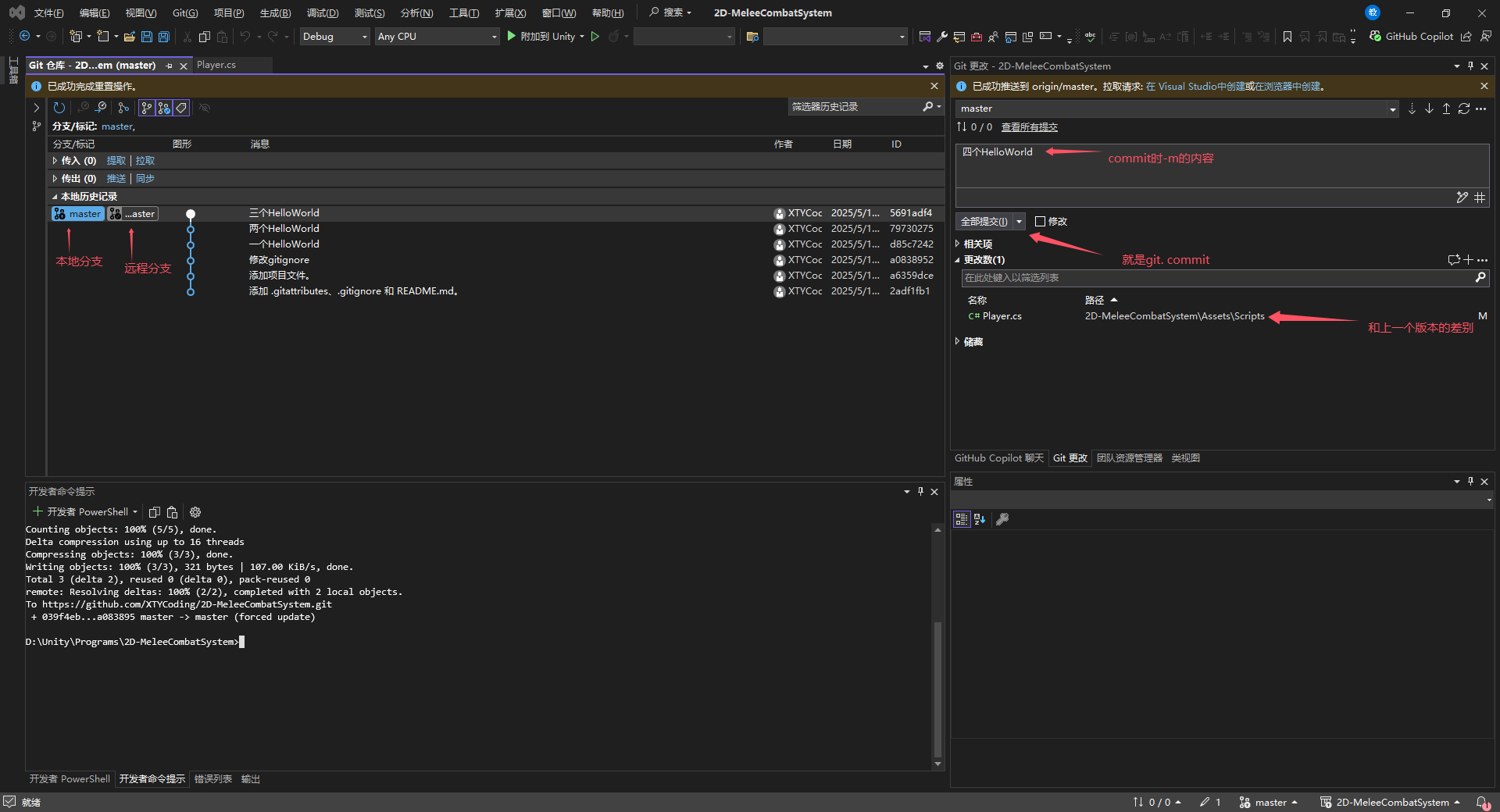Click the 提取 link under 传入

tap(116, 161)
